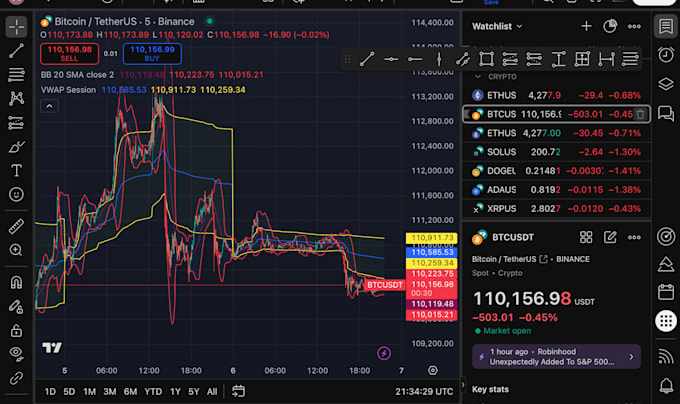
Task: Select the 6M time range
Action: coord(130,391)
